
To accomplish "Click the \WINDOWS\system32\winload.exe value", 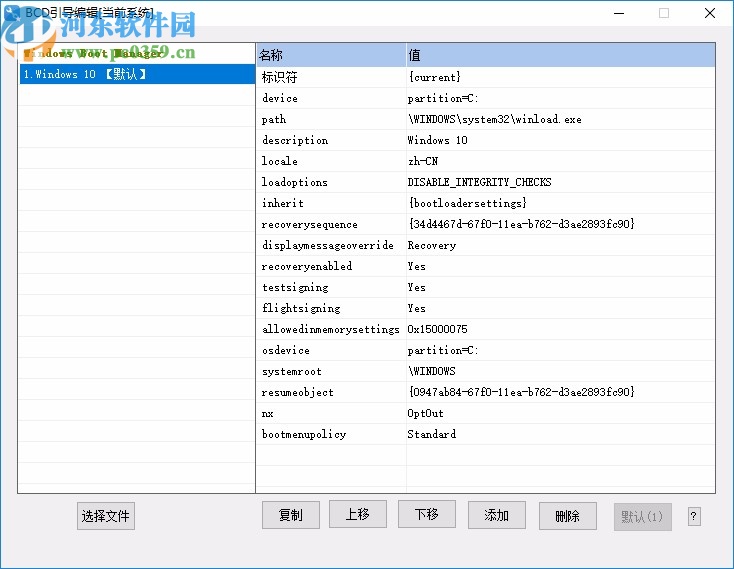I will tap(495, 119).
